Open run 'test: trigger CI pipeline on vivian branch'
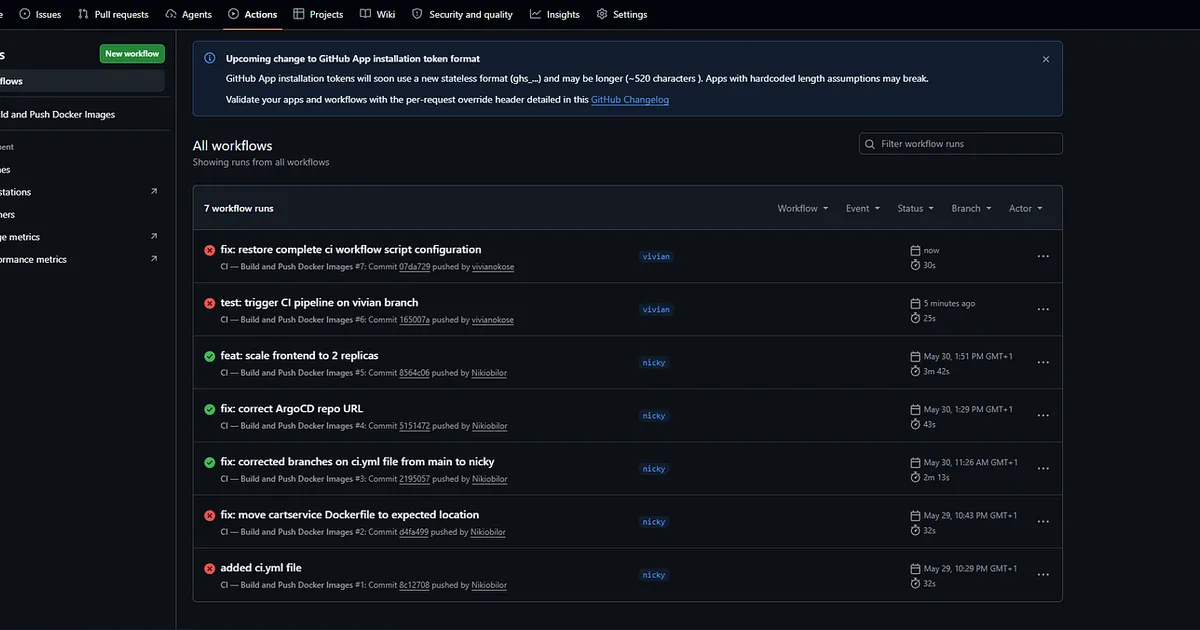 tap(319, 302)
